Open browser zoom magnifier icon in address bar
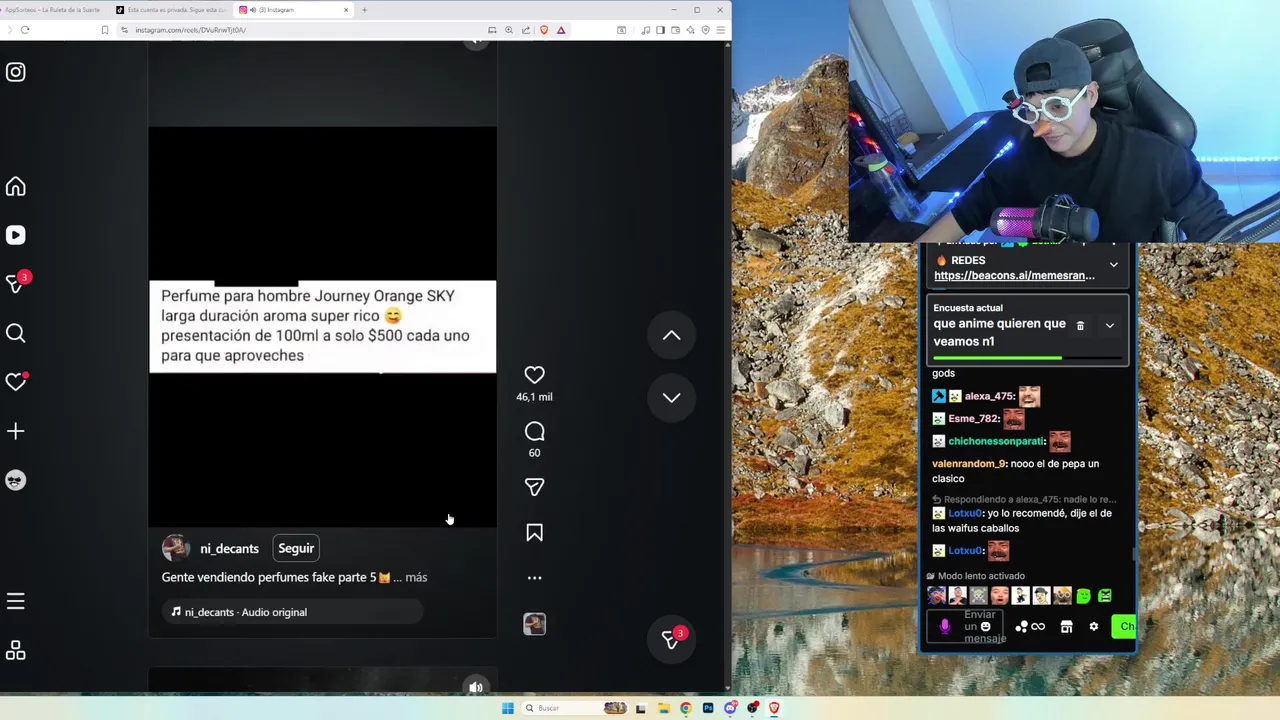 (509, 30)
